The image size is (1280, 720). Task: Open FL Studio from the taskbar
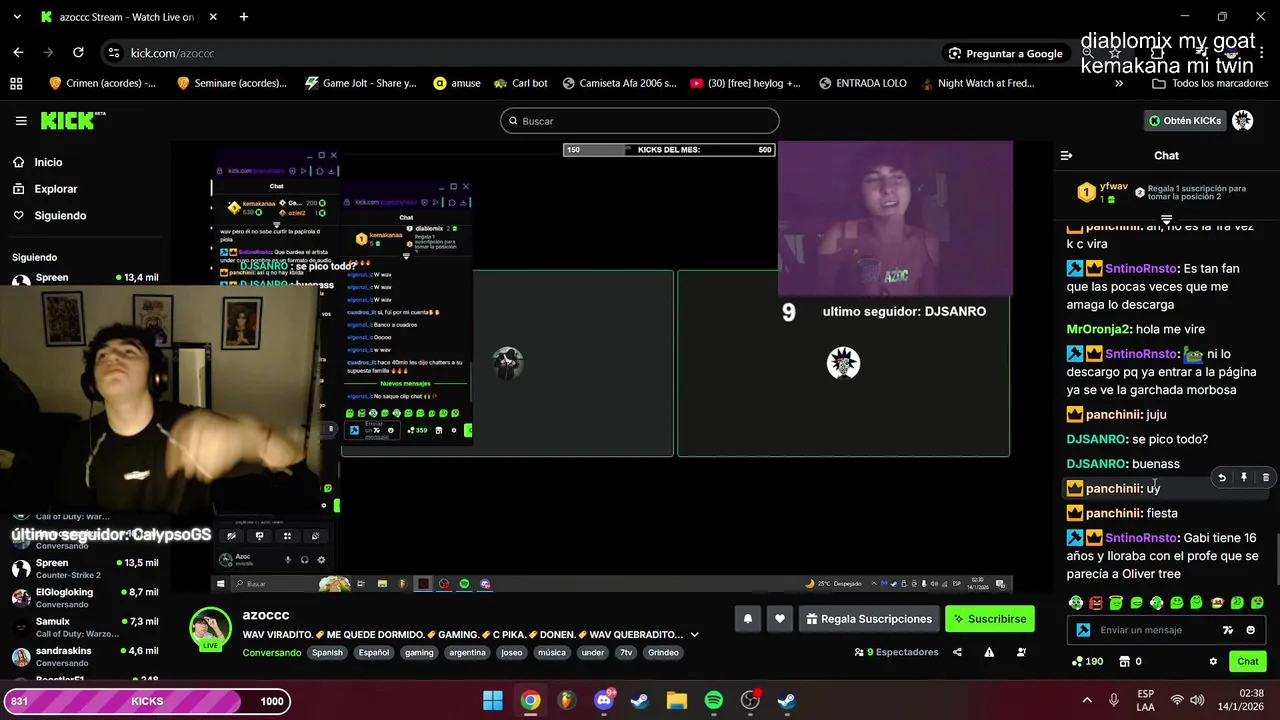(x=566, y=700)
